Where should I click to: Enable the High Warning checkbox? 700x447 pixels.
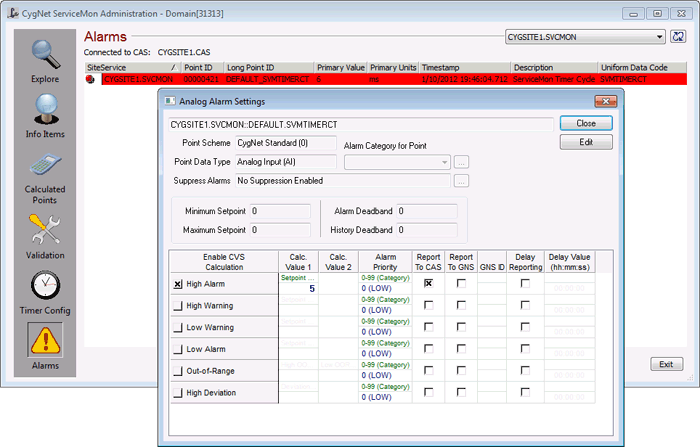point(178,306)
